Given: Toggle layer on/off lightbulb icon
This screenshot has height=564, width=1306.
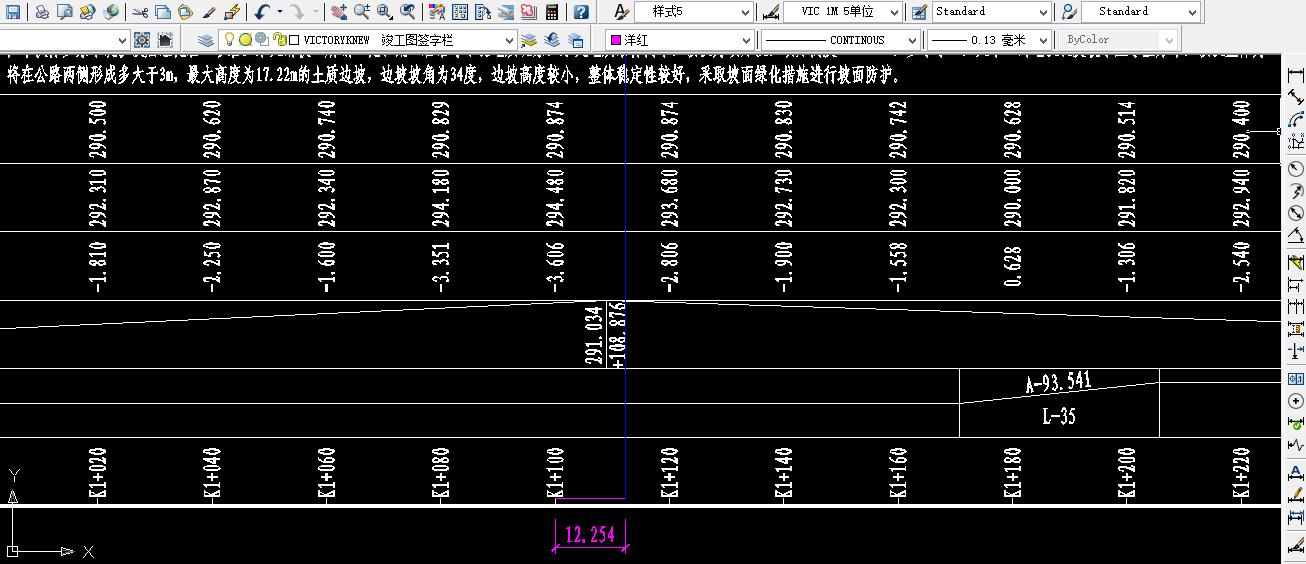Looking at the screenshot, I should click(229, 40).
